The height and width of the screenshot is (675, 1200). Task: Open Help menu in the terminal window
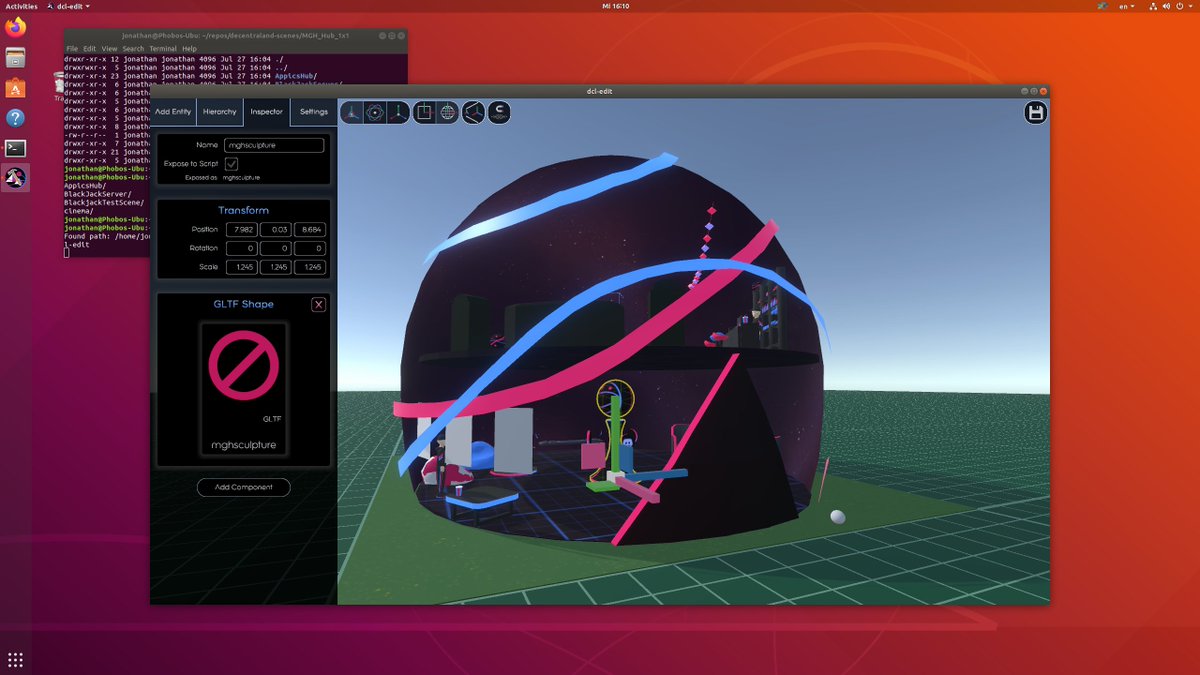click(189, 48)
